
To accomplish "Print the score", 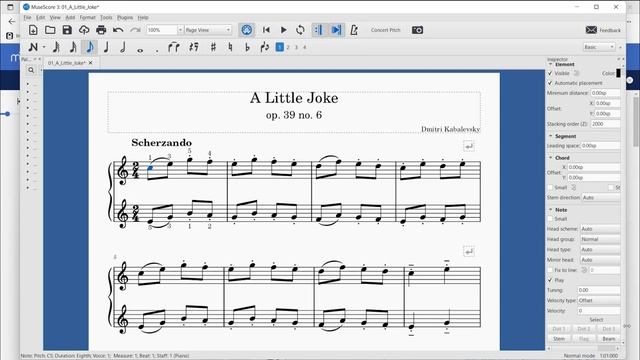I will tap(101, 30).
